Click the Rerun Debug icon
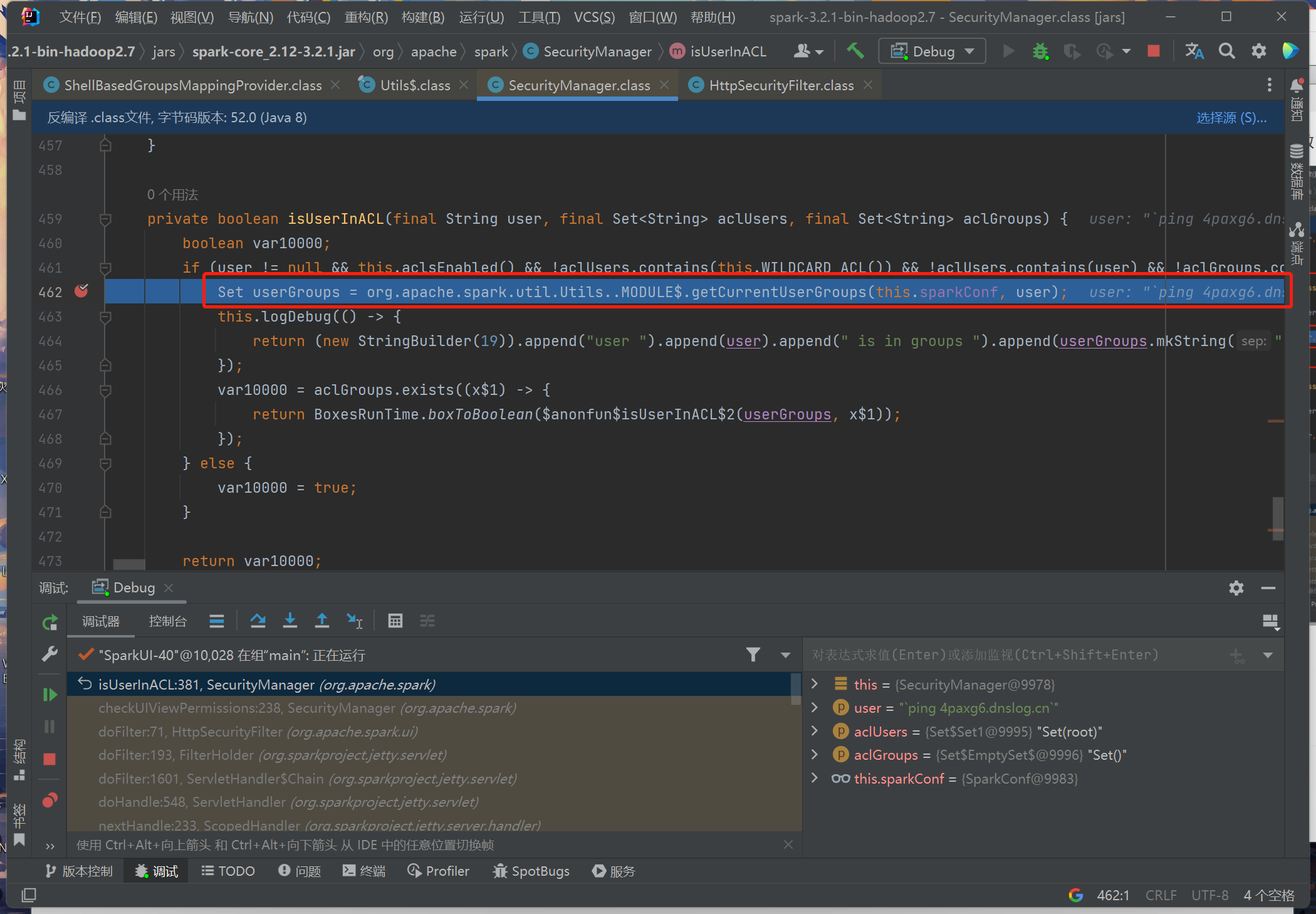 coord(50,622)
